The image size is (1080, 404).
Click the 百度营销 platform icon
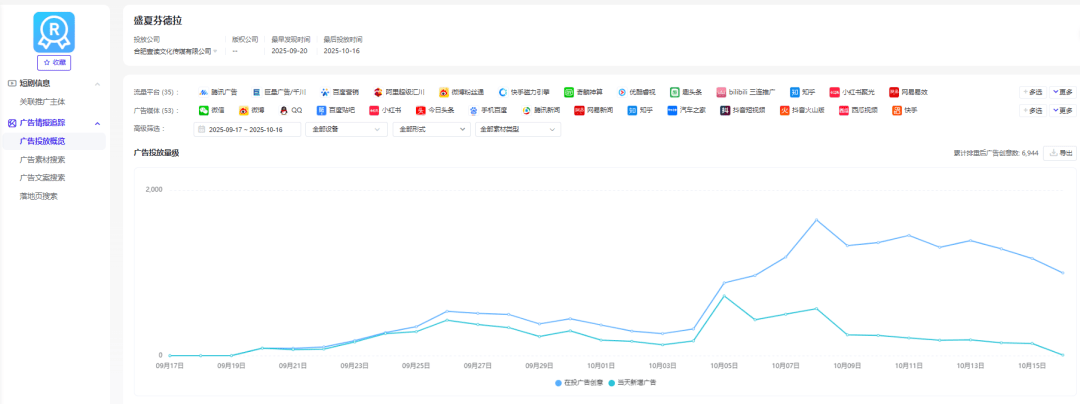click(325, 91)
